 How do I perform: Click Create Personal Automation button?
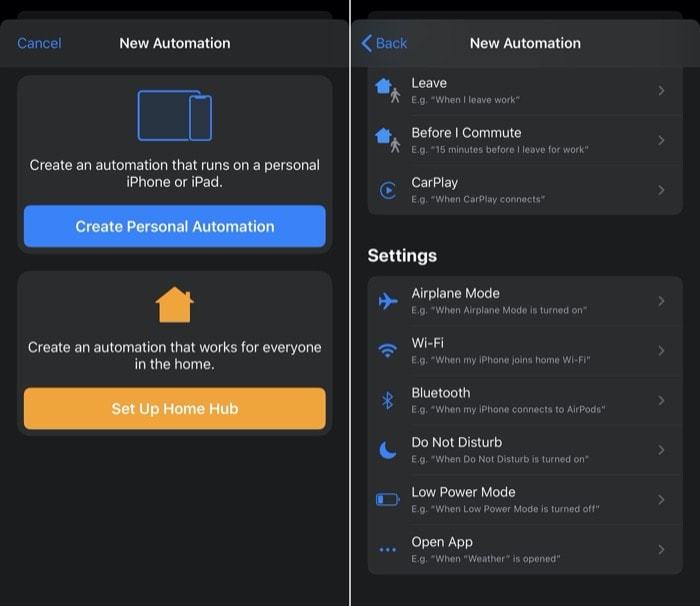[175, 226]
